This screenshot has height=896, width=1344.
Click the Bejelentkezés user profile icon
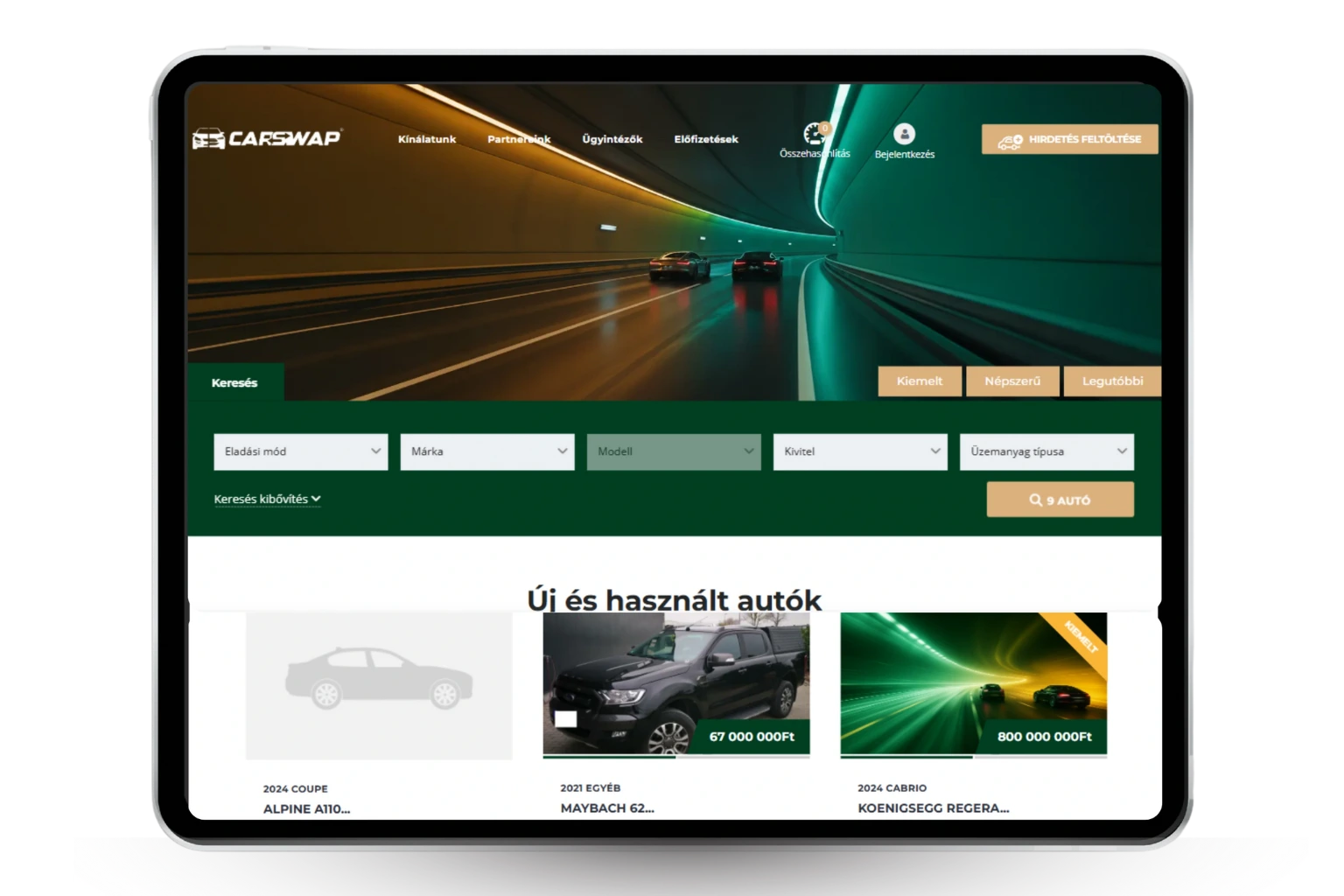click(x=904, y=134)
